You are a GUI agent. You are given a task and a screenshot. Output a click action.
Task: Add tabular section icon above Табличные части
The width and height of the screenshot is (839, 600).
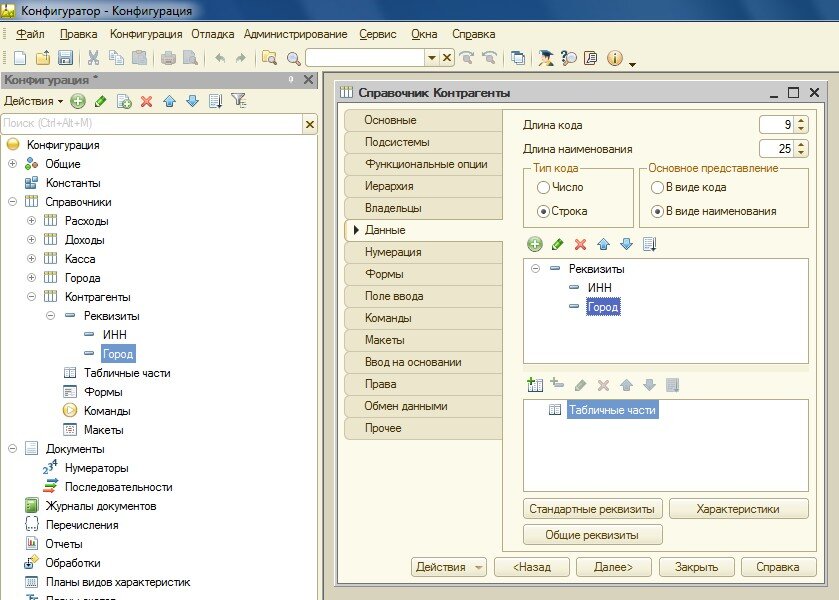[535, 385]
